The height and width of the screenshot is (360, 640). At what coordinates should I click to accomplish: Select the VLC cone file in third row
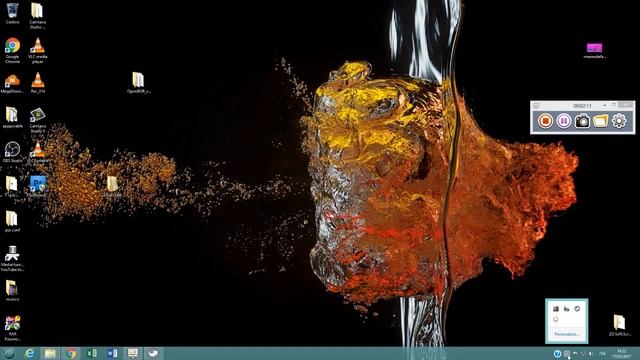tap(38, 83)
